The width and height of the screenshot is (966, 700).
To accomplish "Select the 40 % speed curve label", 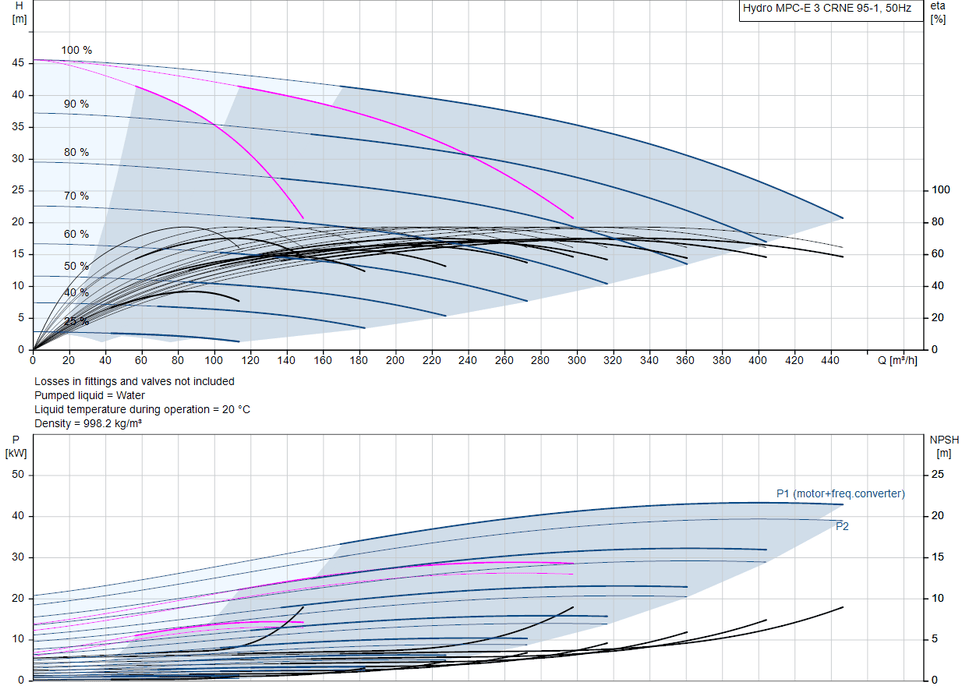I will point(76,293).
